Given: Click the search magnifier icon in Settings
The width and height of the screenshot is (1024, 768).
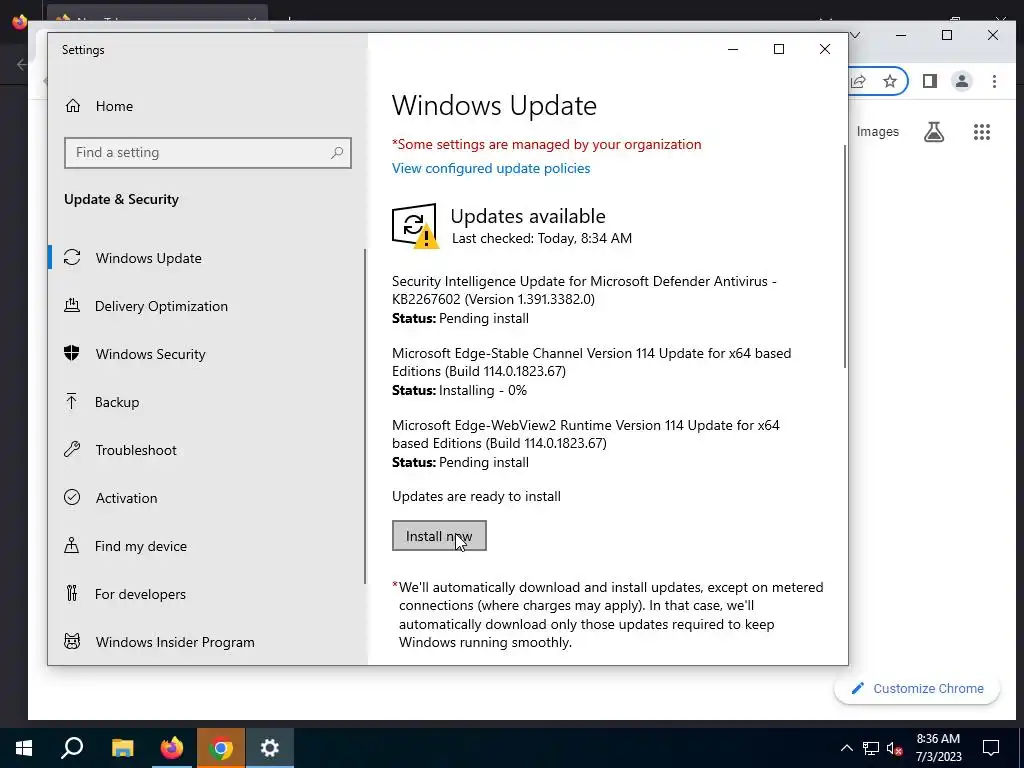Looking at the screenshot, I should [337, 153].
